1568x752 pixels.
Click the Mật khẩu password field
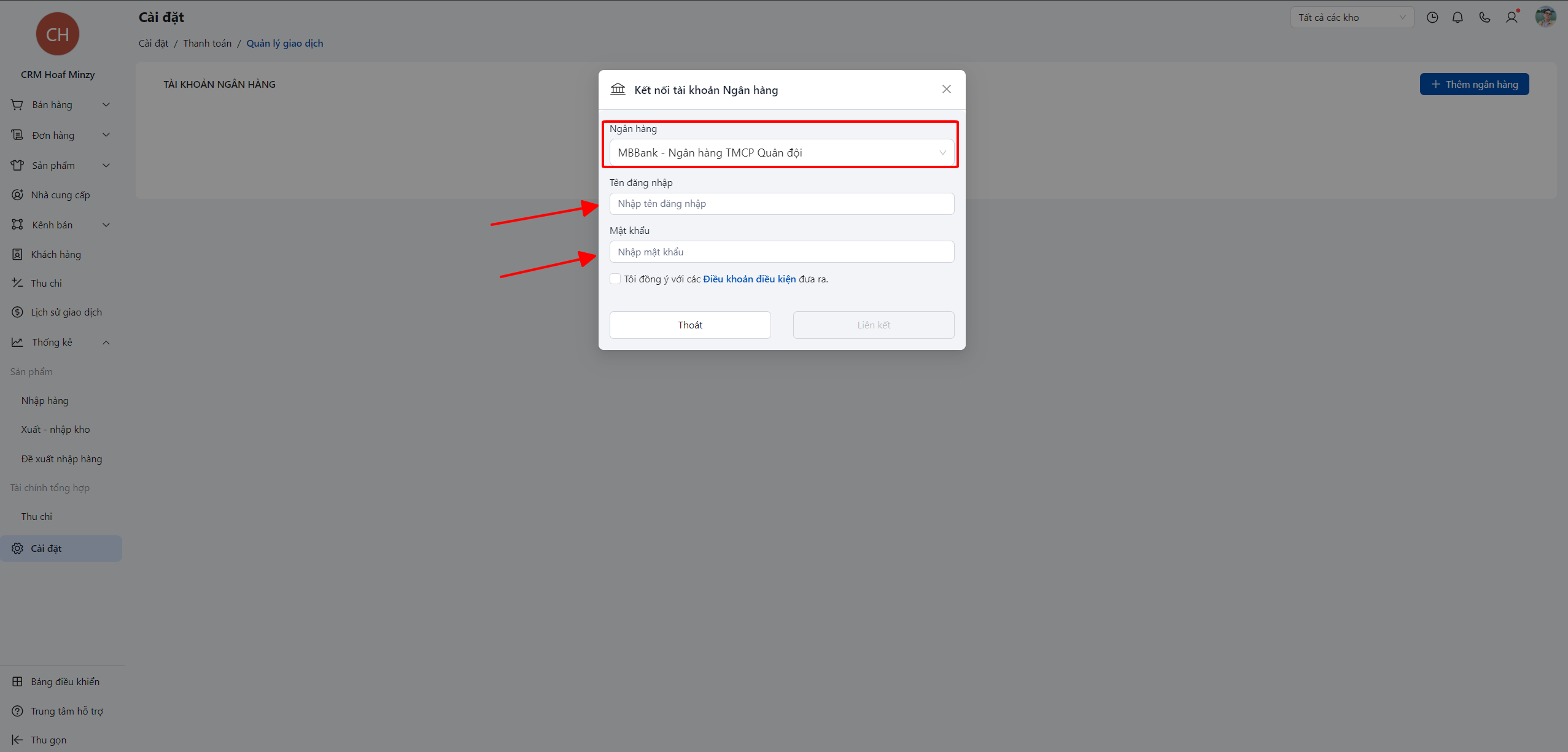(x=781, y=252)
